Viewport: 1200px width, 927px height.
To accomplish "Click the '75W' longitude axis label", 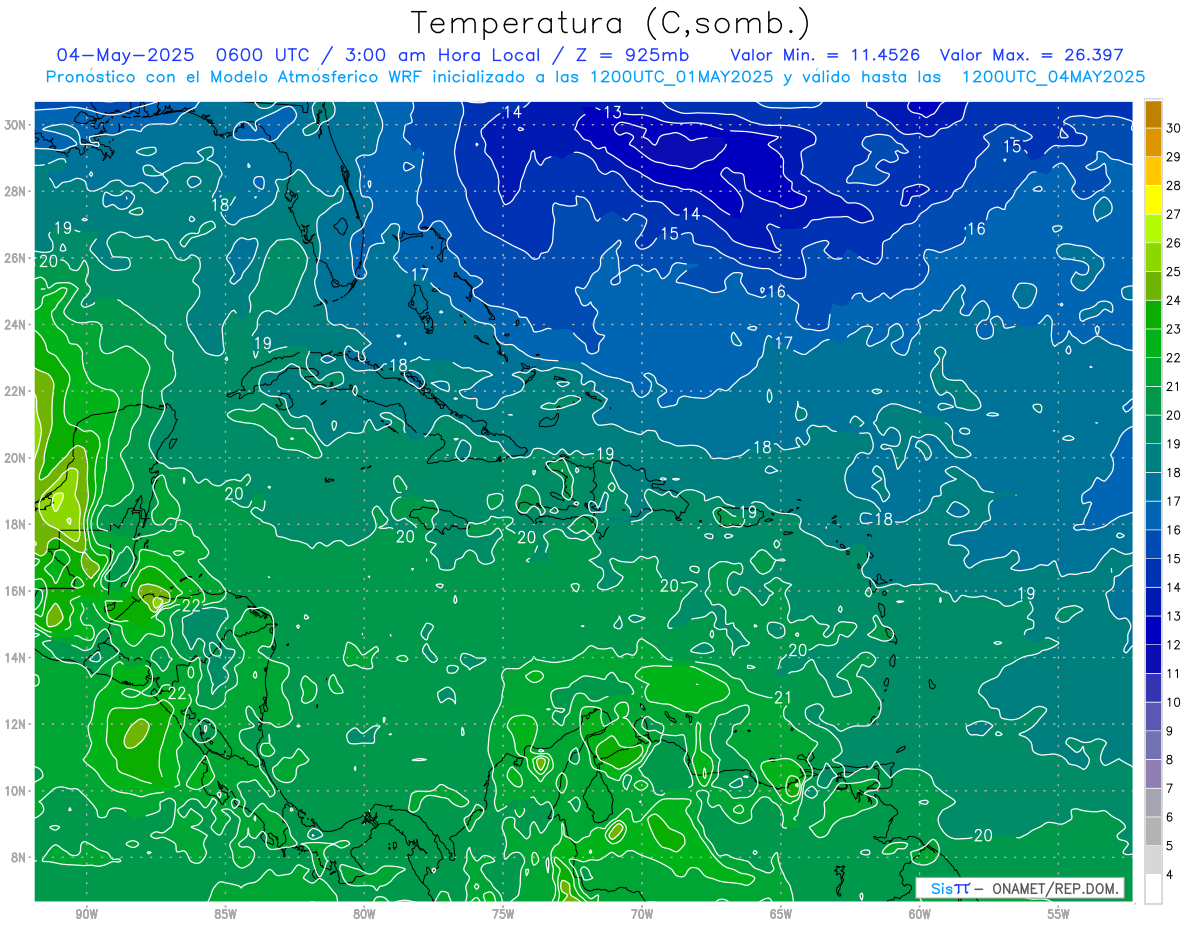I will tap(503, 914).
